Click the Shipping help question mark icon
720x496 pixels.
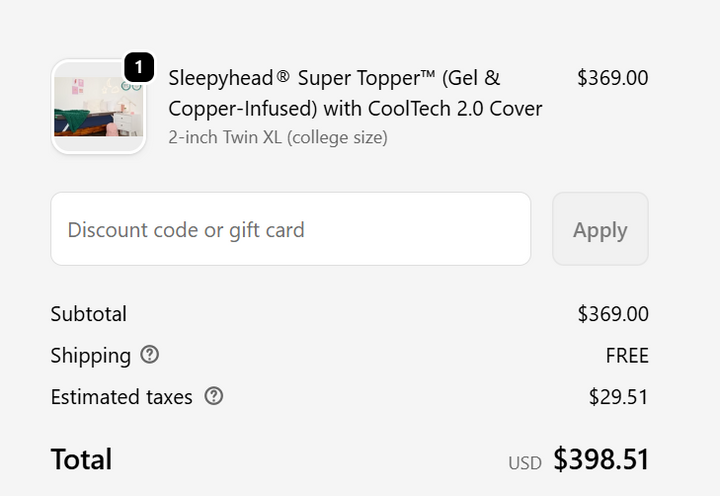point(150,355)
